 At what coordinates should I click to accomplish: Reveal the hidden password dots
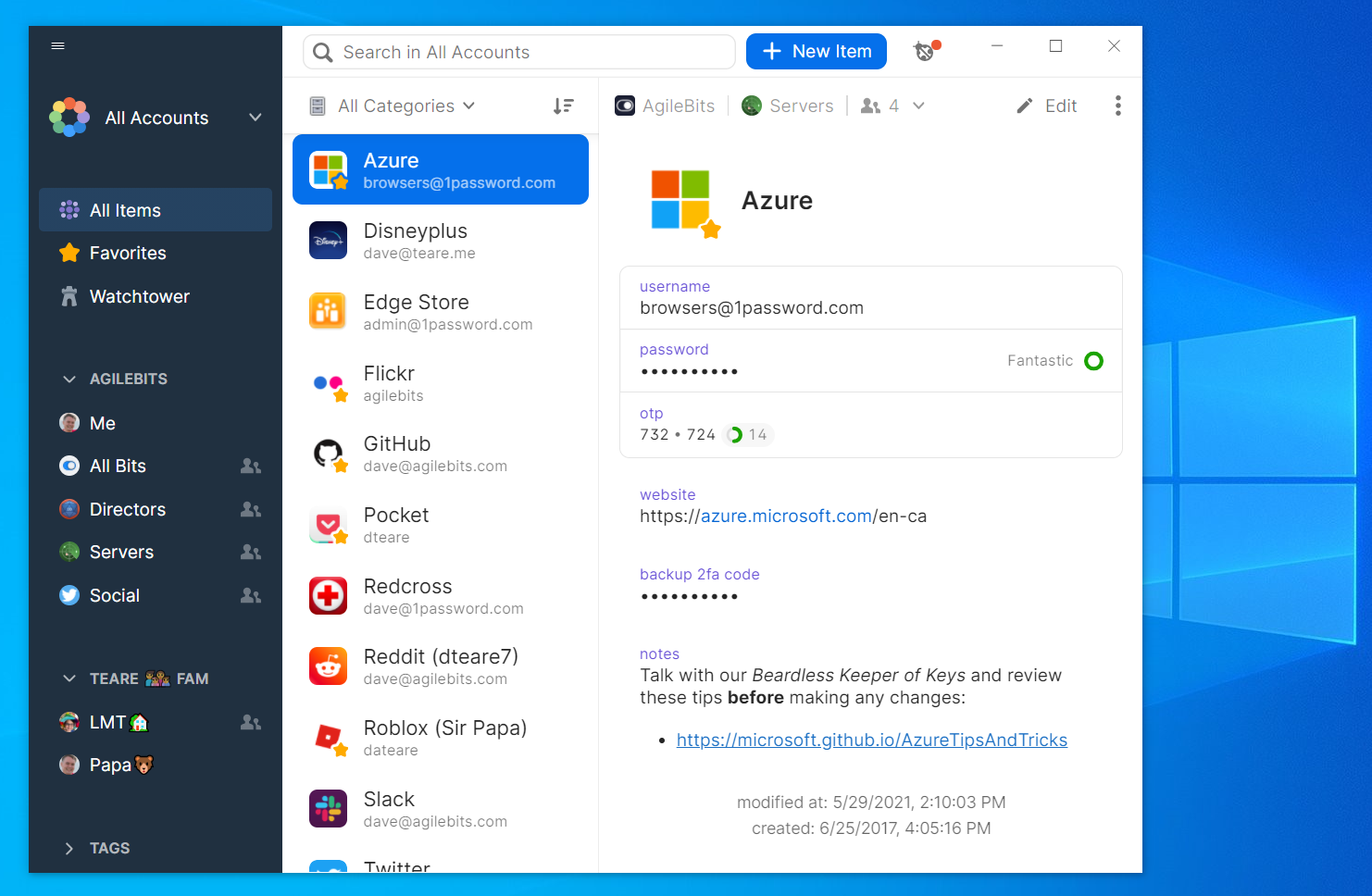point(690,370)
